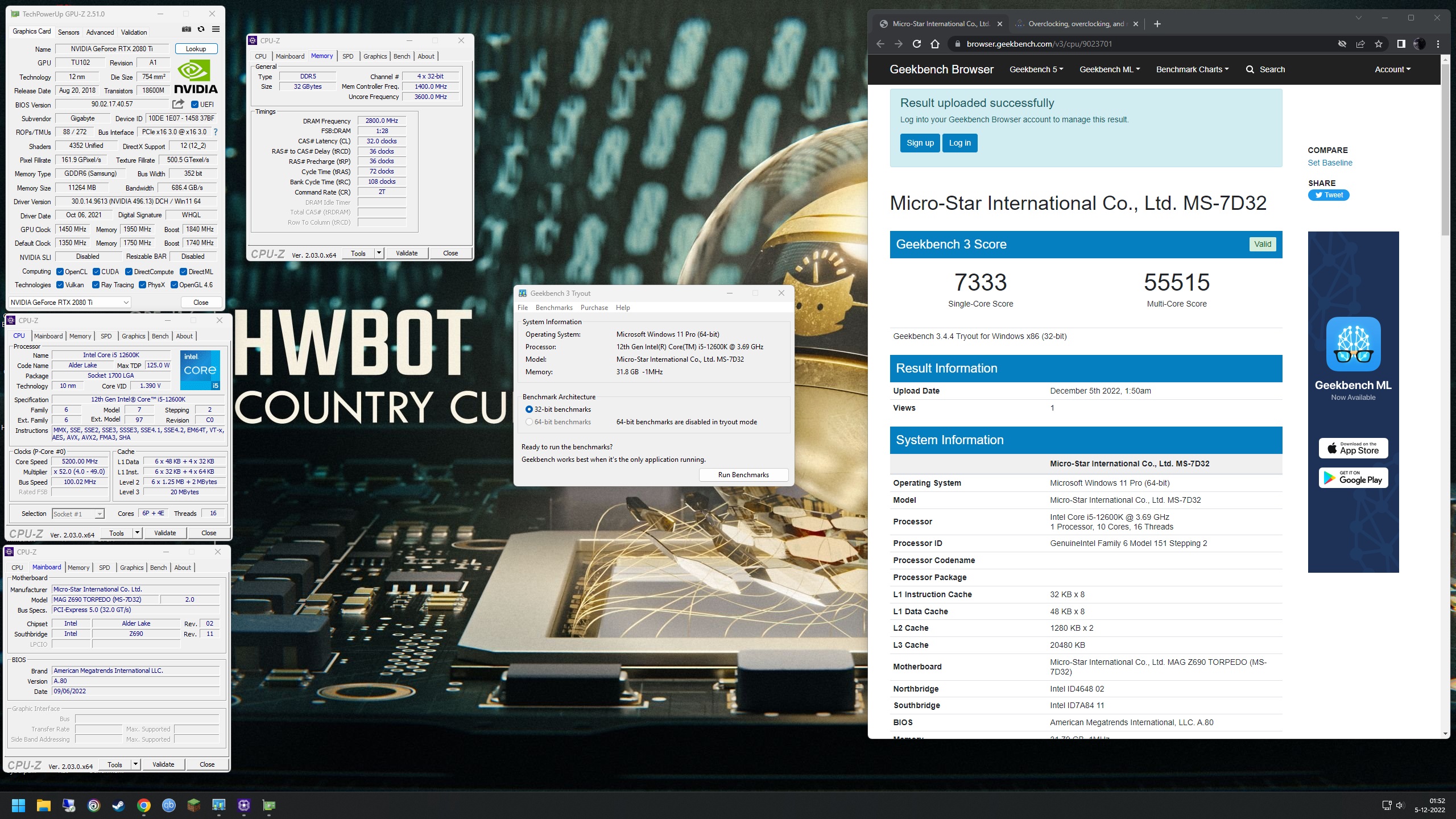Screen dimensions: 1456x819
Task: Click the GPU-Z refresh icon
Action: point(201,30)
